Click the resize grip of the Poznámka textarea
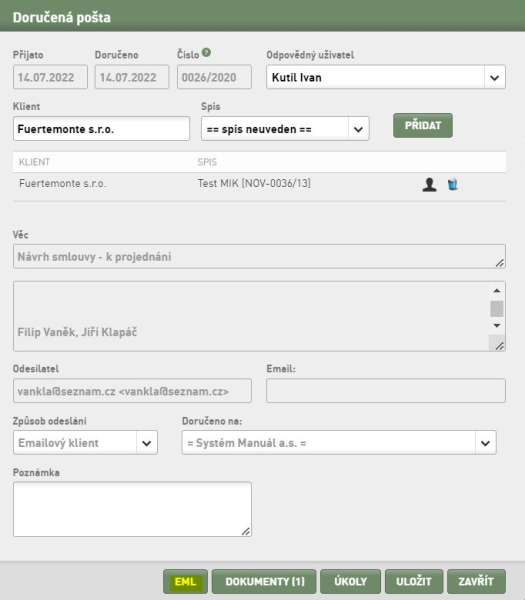 pyautogui.click(x=246, y=531)
